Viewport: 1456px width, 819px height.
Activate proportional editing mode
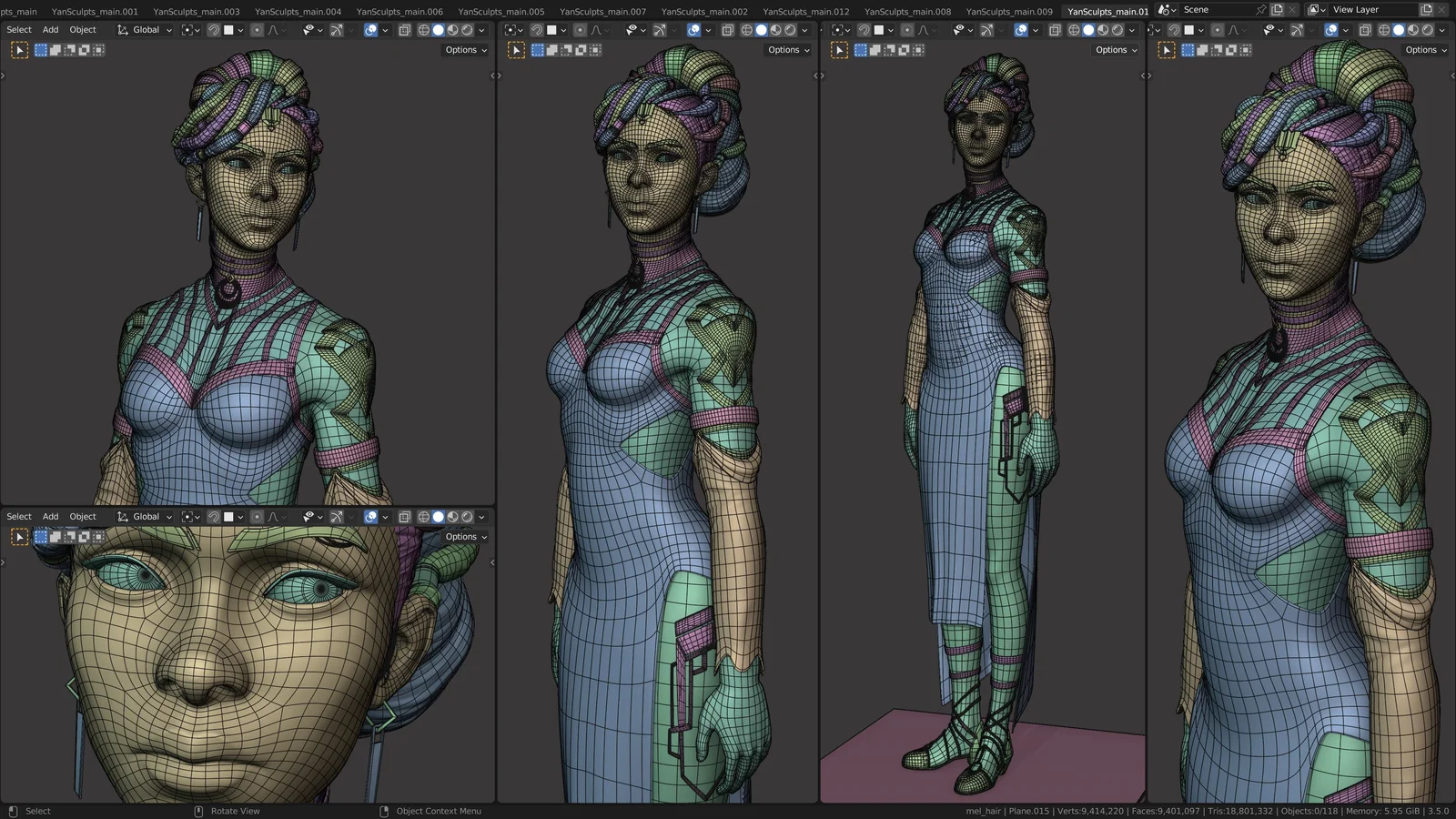[257, 29]
